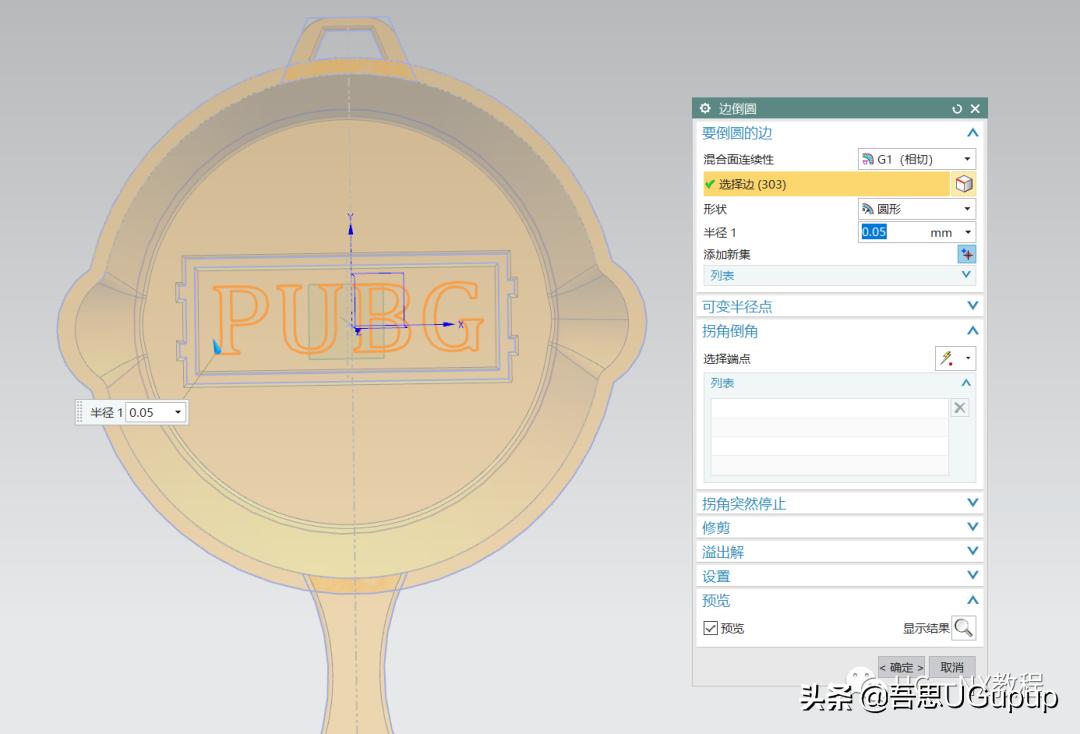Click the reset dialog arrow icon
This screenshot has height=734, width=1080.
(957, 109)
